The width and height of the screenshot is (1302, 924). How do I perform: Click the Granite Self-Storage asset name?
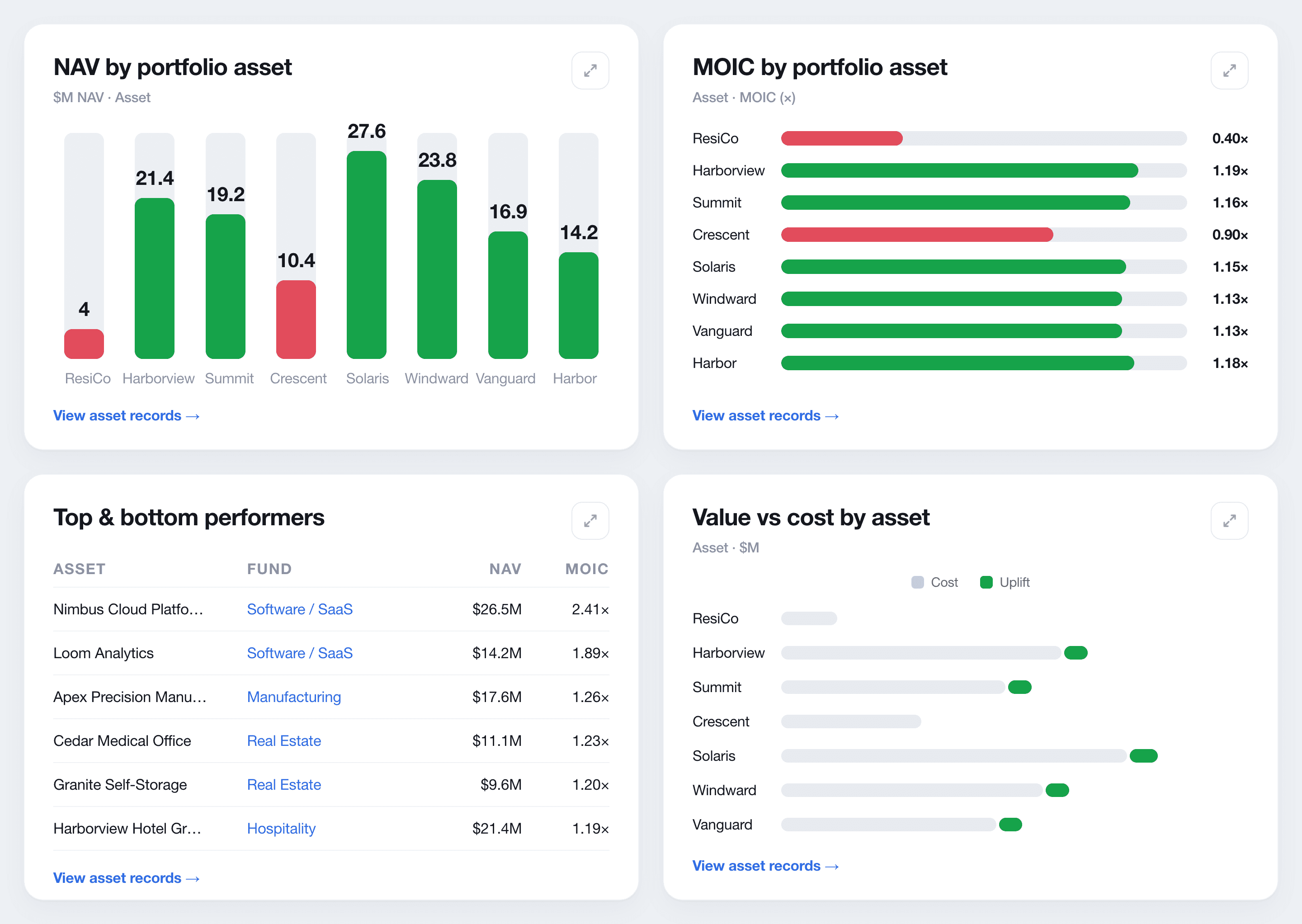[x=120, y=785]
